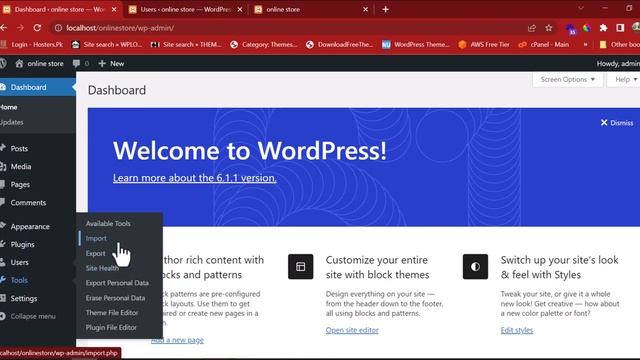Open Login Hosters.Pk bookmark

[33, 44]
